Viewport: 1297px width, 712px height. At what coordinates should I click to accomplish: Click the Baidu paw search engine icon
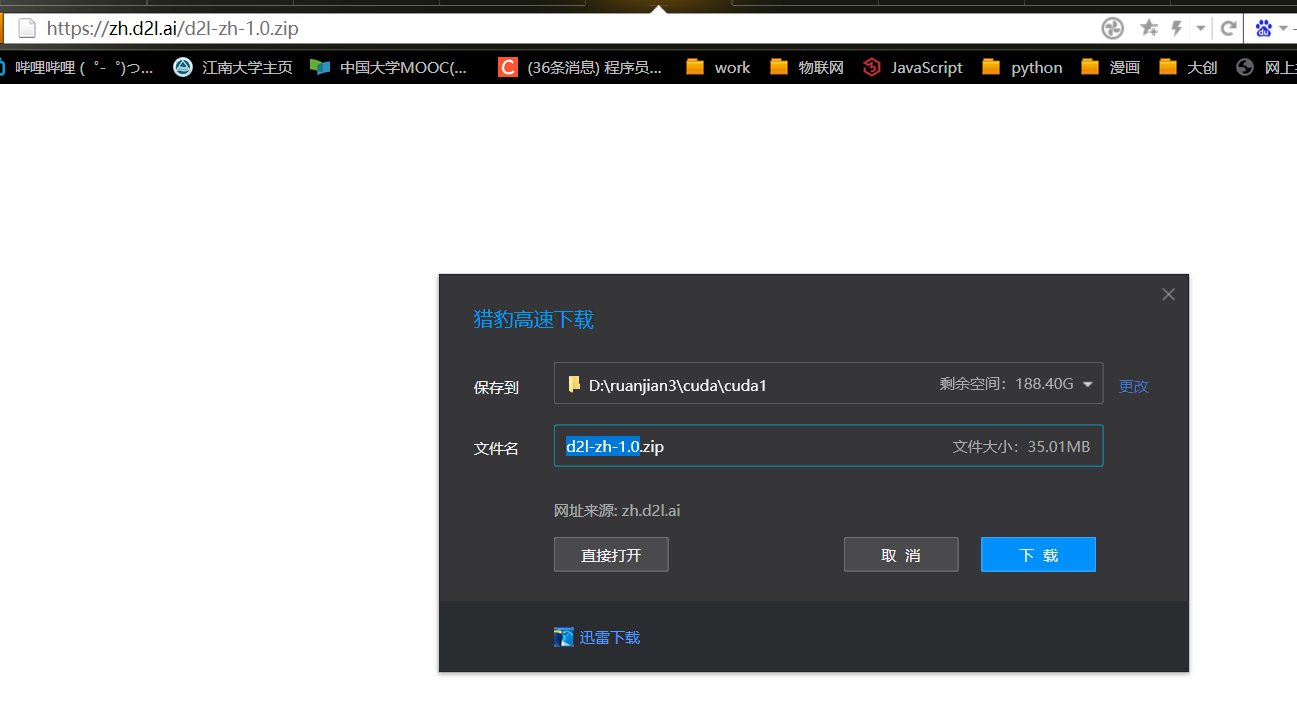click(1264, 28)
